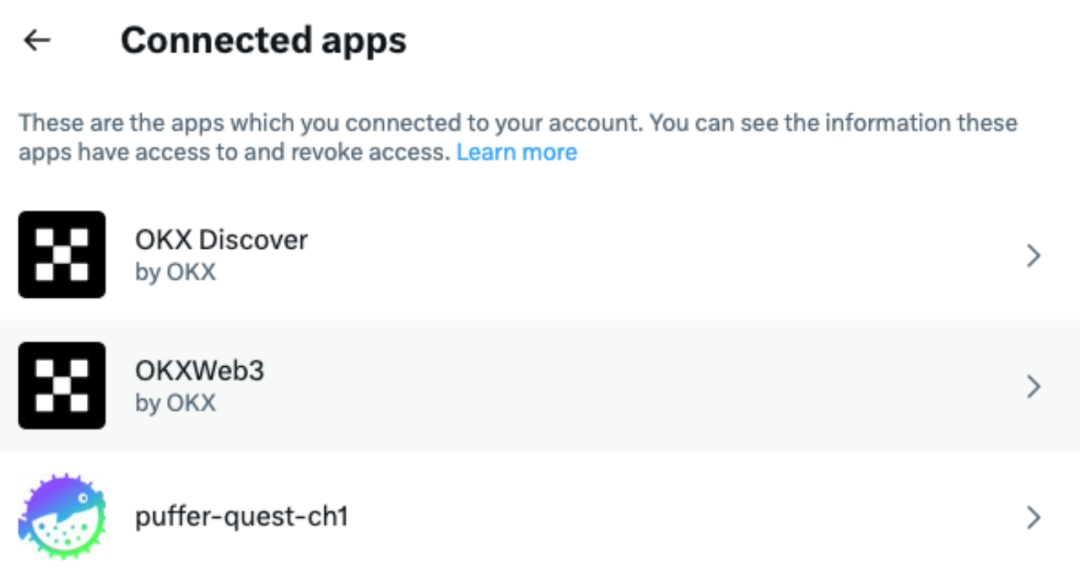Select the OKXWeb3 app name
Image resolution: width=1080 pixels, height=582 pixels.
click(199, 371)
